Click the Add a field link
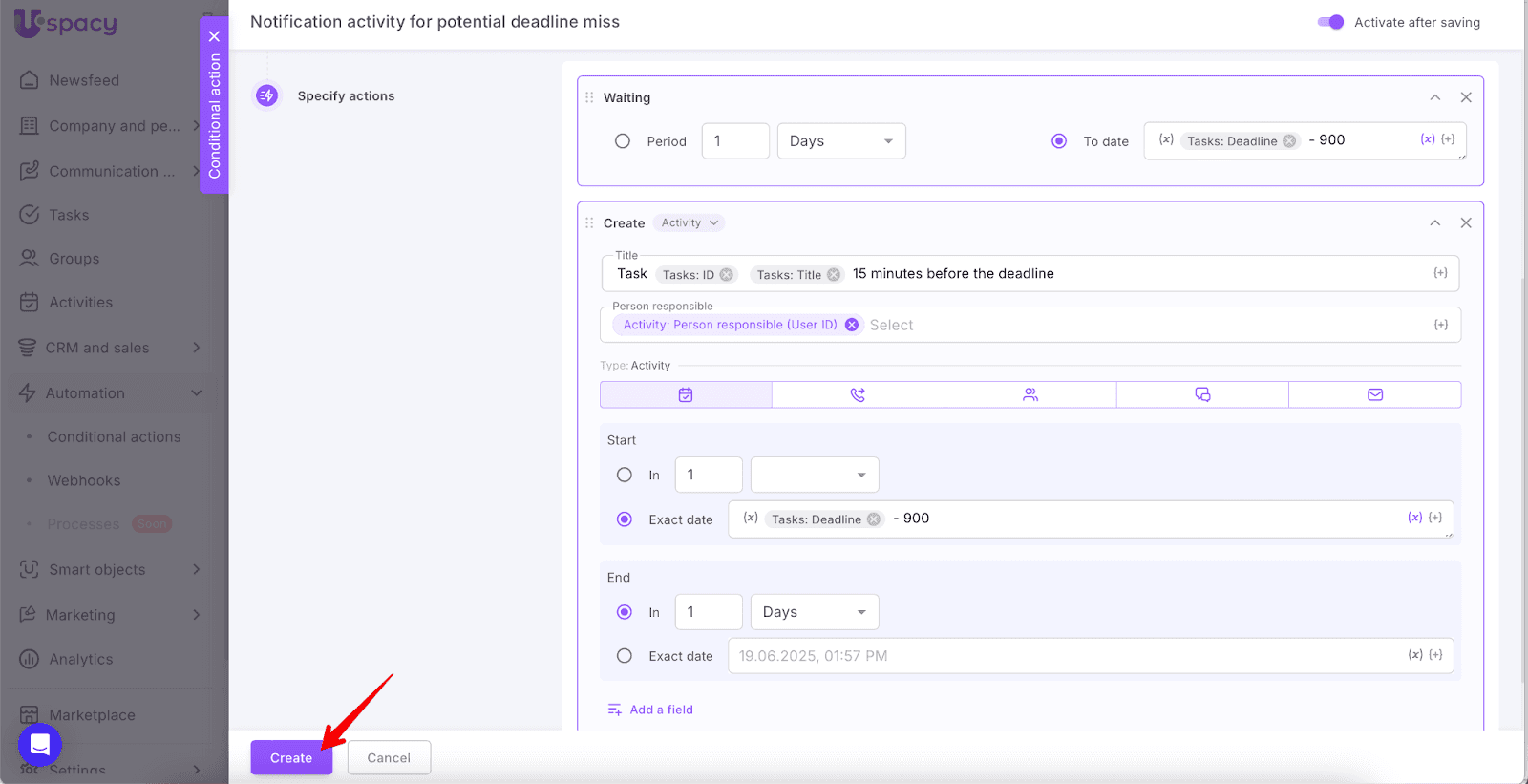 (x=661, y=710)
